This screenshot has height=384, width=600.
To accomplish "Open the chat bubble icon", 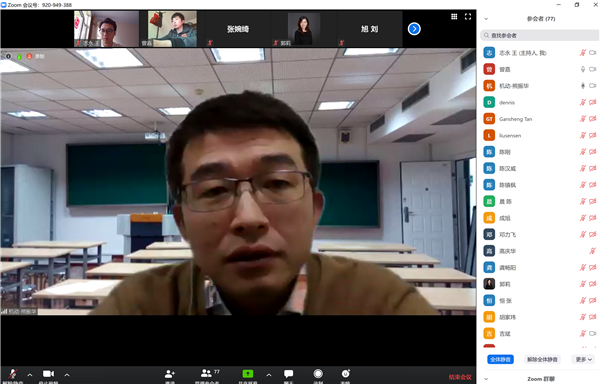I will 289,374.
